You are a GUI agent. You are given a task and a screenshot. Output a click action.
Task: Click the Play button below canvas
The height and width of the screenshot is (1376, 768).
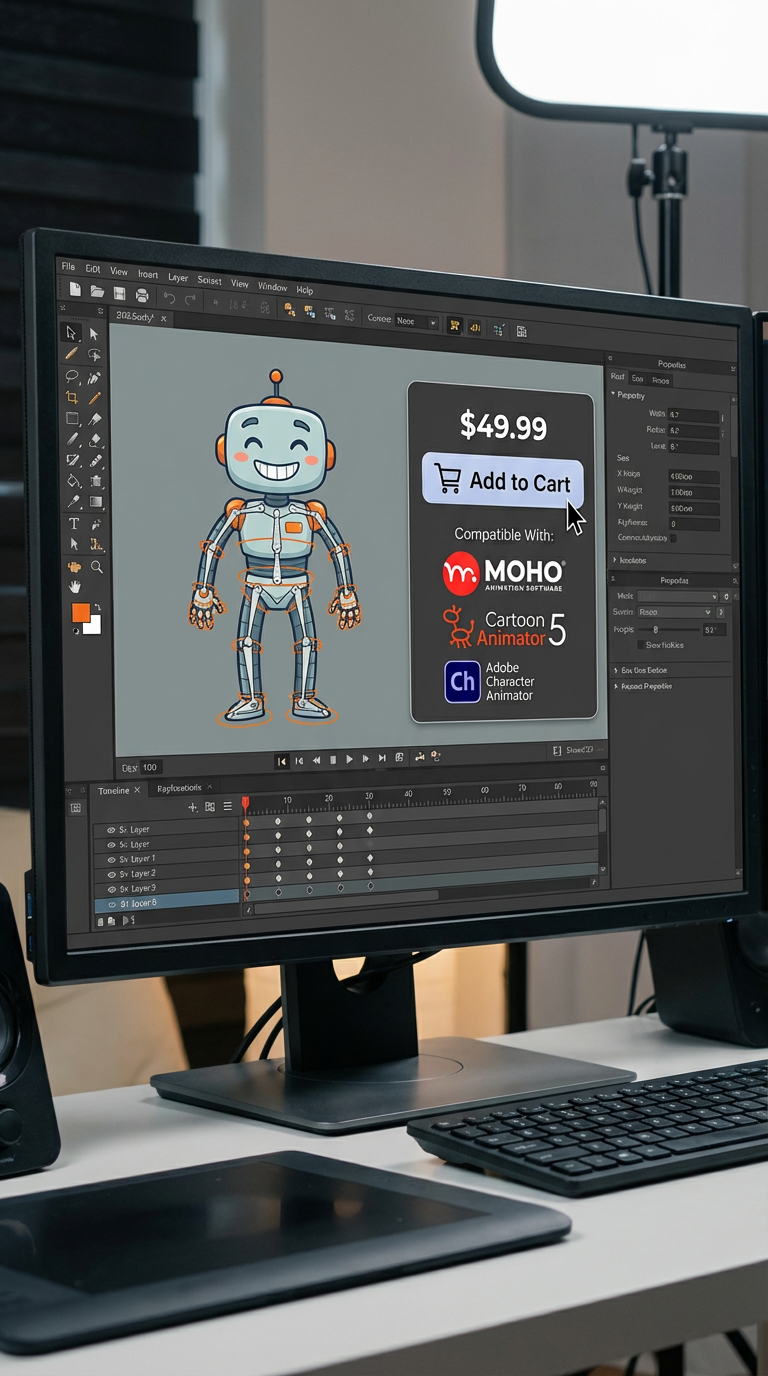(349, 760)
